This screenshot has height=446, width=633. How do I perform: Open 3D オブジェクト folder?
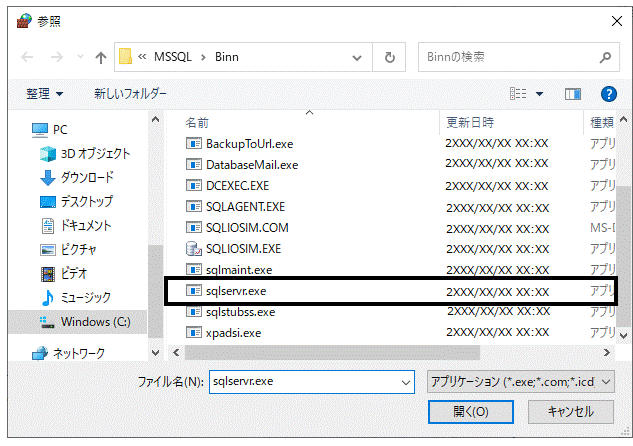coord(85,153)
